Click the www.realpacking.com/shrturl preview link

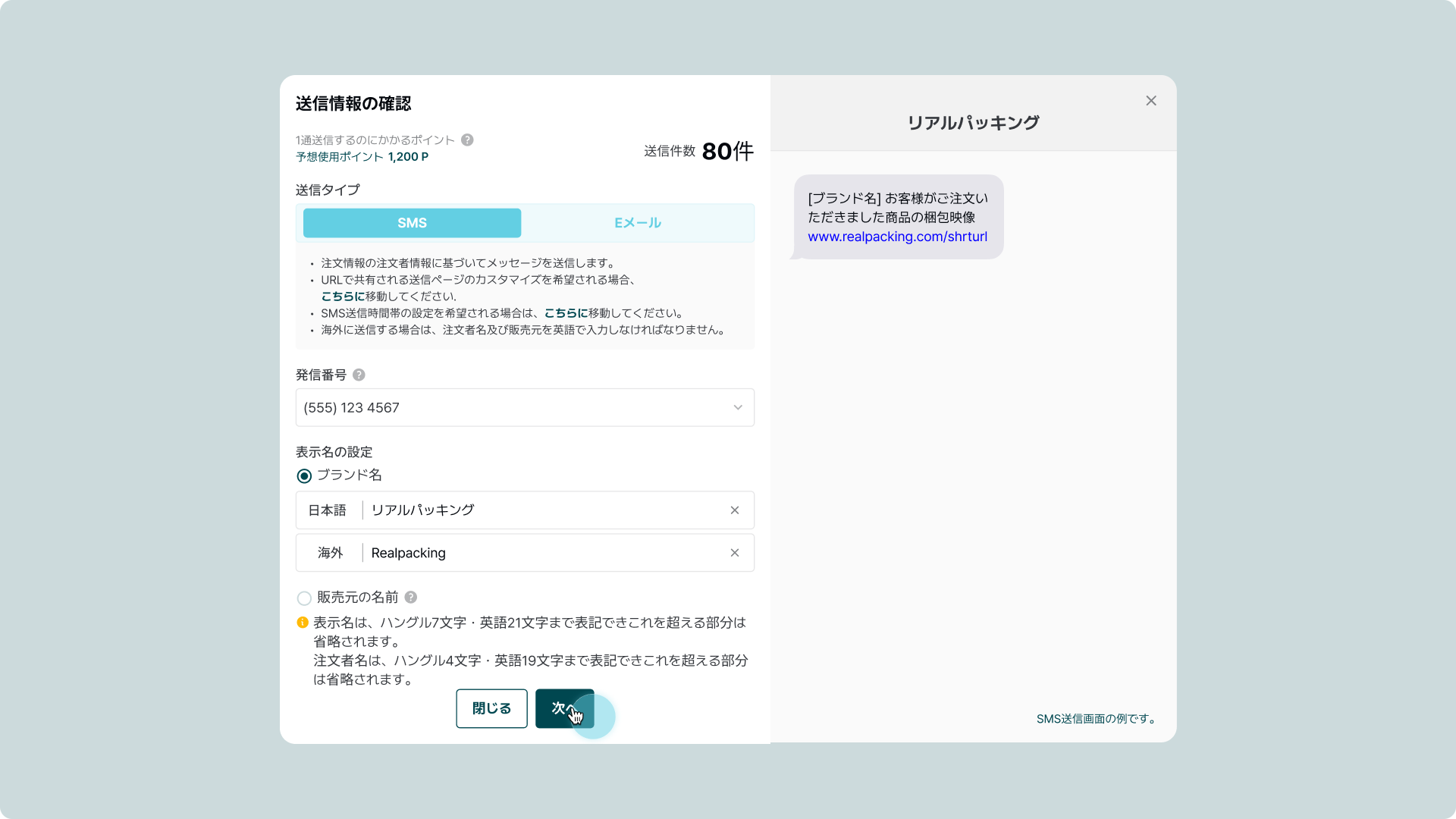[897, 237]
